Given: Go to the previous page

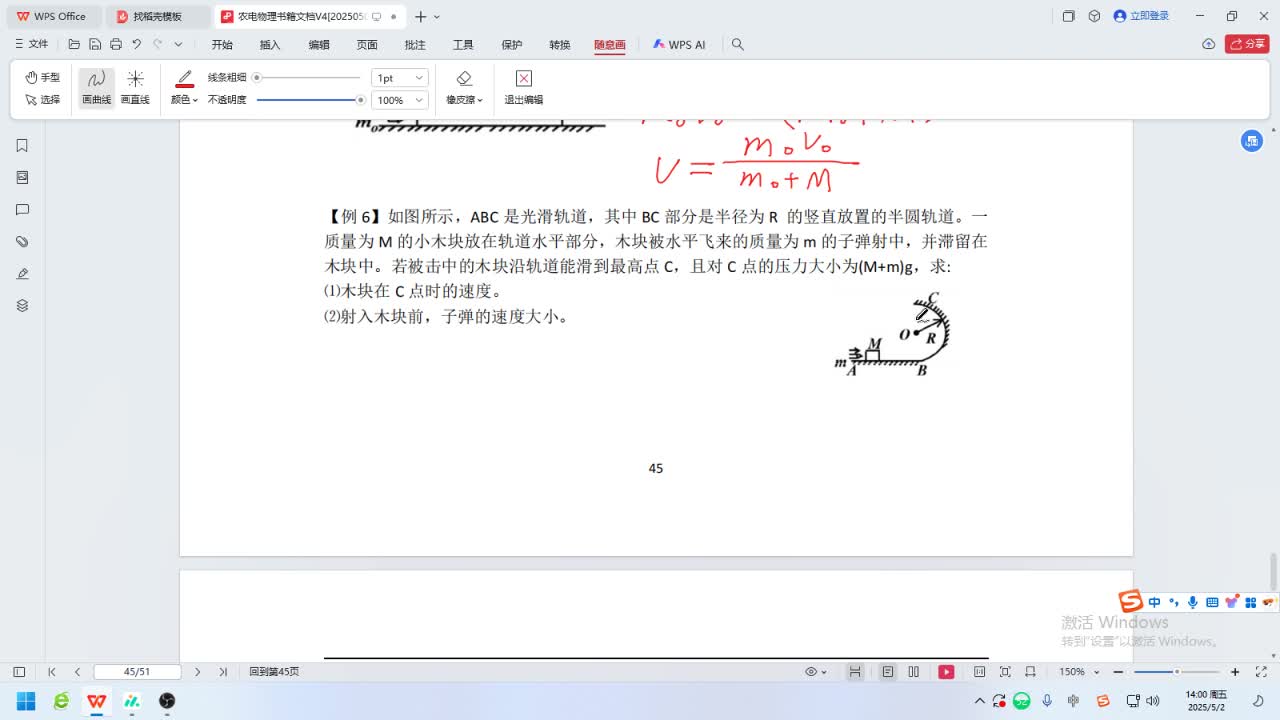Looking at the screenshot, I should coord(77,672).
